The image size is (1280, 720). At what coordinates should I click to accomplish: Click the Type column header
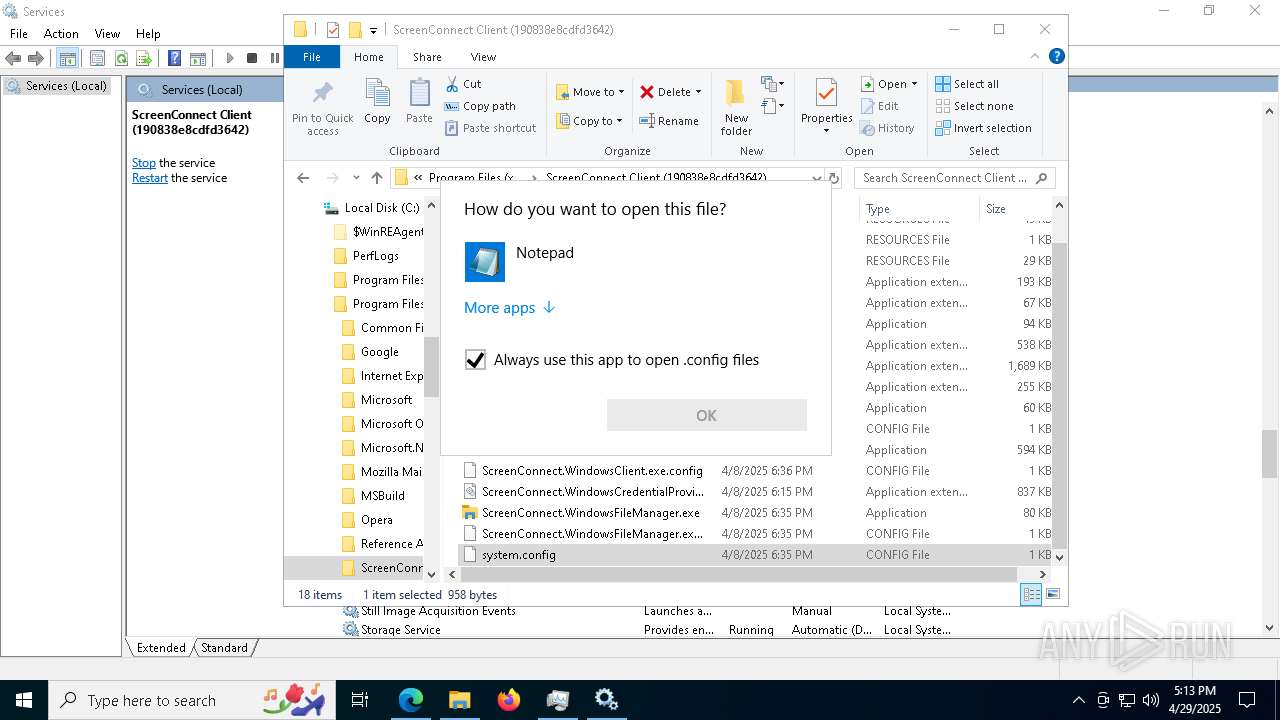pyautogui.click(x=919, y=209)
